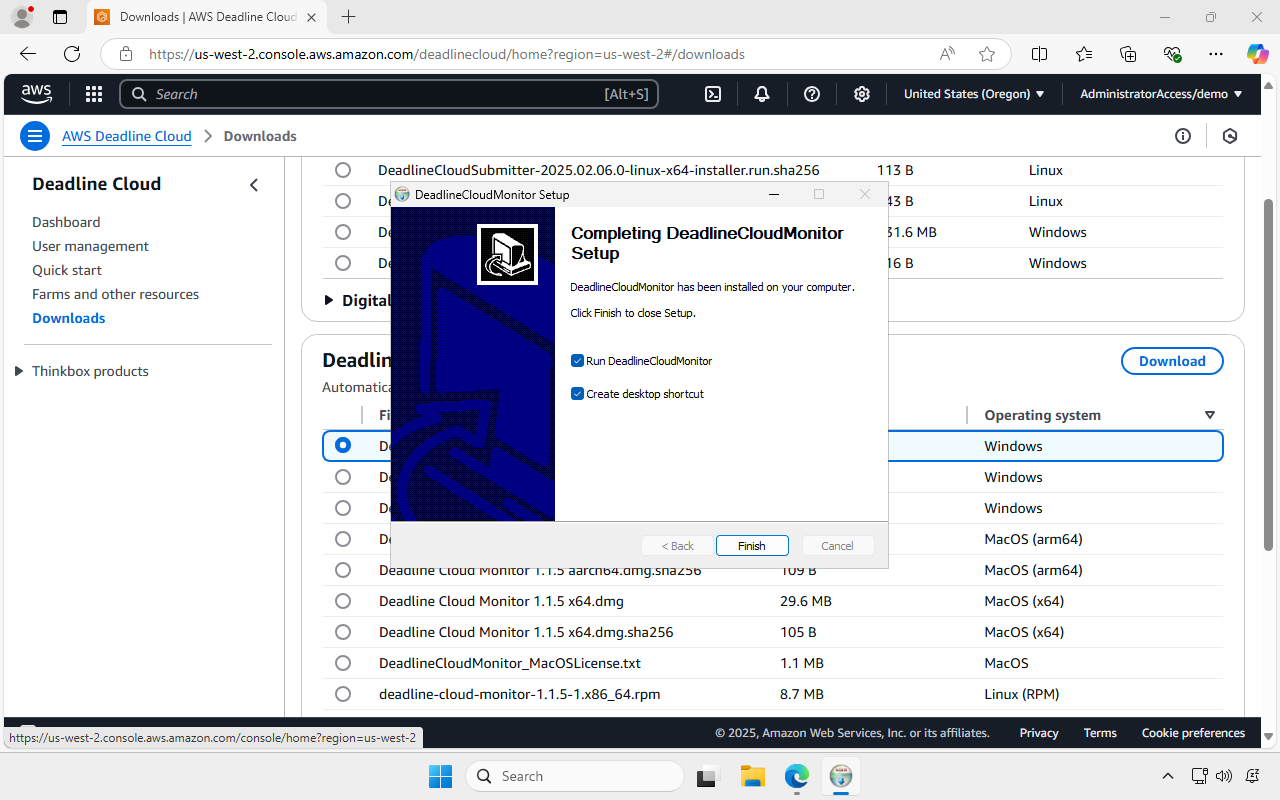
Task: Open AWS CloudShell terminal icon
Action: pyautogui.click(x=712, y=93)
